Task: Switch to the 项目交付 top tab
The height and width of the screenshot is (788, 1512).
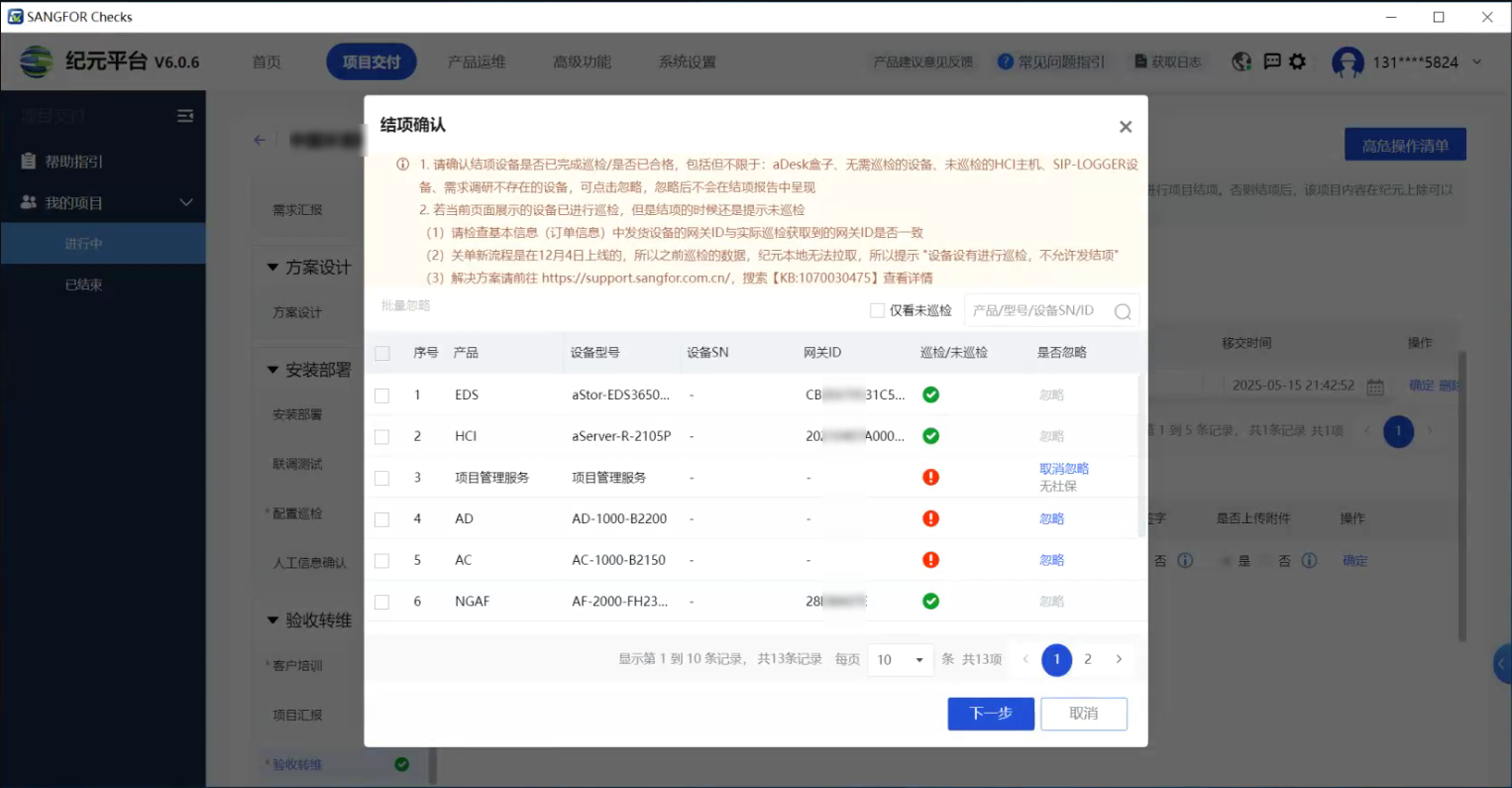Action: coord(371,61)
